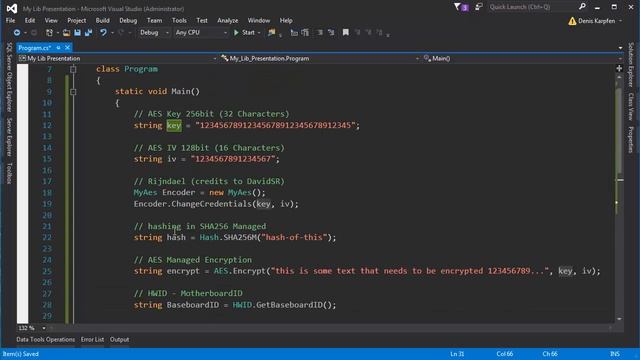Click ChangeCredentials on line 19
This screenshot has height=360, width=640.
click(x=211, y=204)
